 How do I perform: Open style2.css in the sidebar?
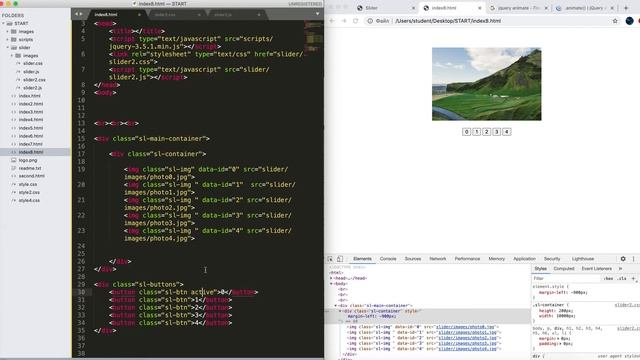(29, 192)
